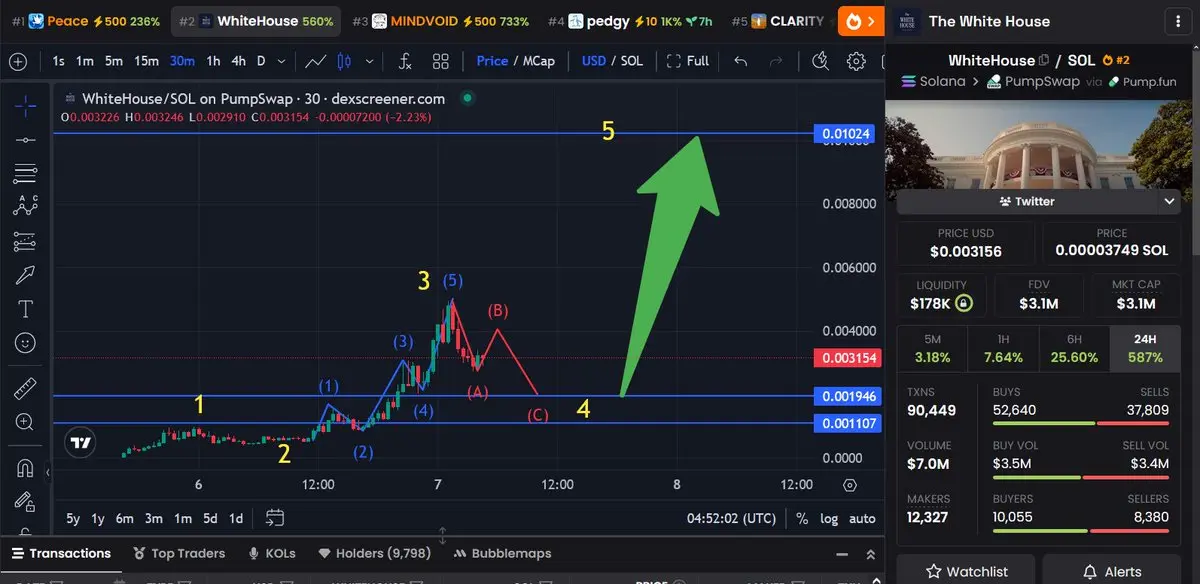
Task: Click the orange trending fire button
Action: click(x=861, y=21)
